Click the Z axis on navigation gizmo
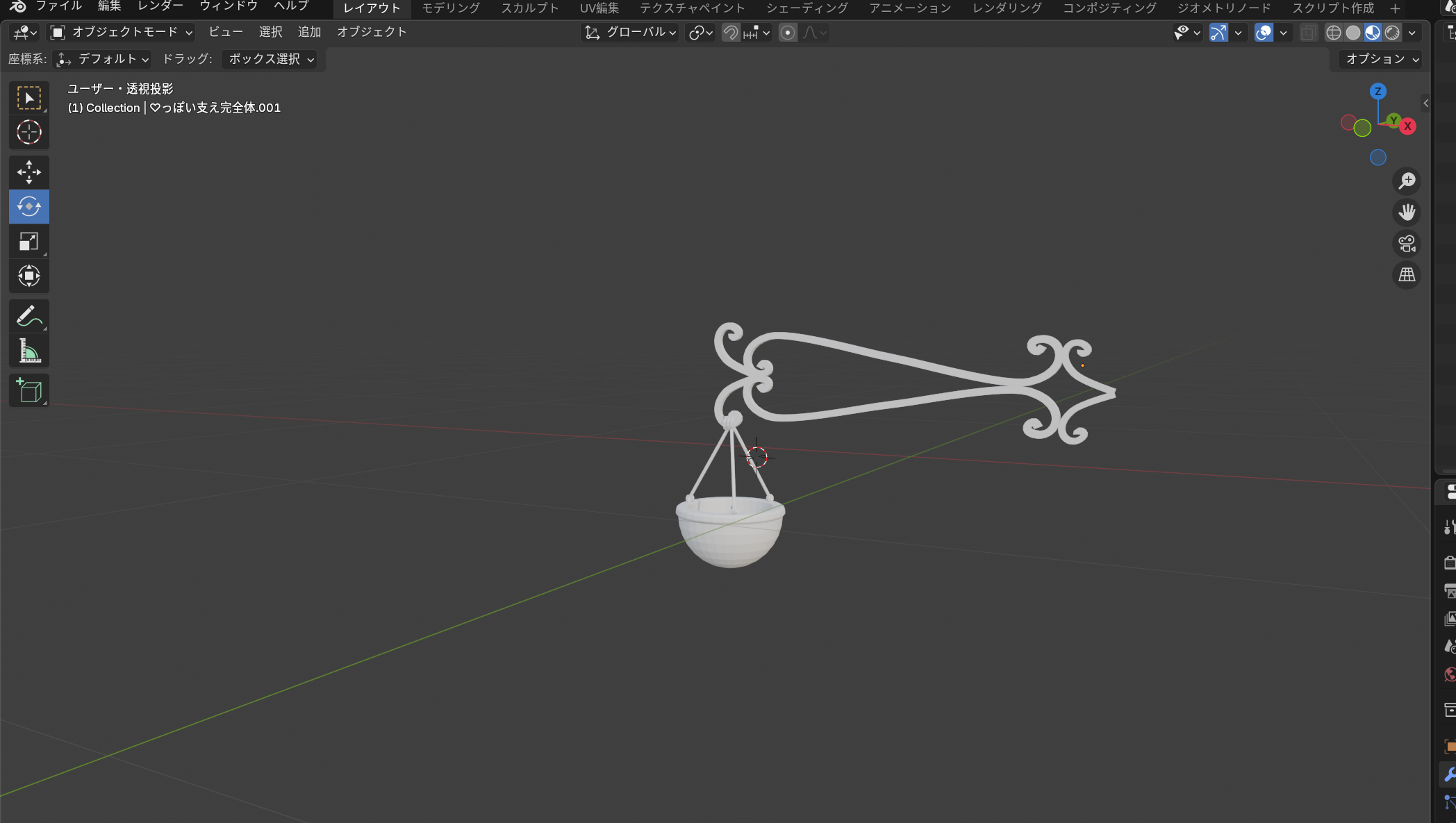 point(1378,91)
